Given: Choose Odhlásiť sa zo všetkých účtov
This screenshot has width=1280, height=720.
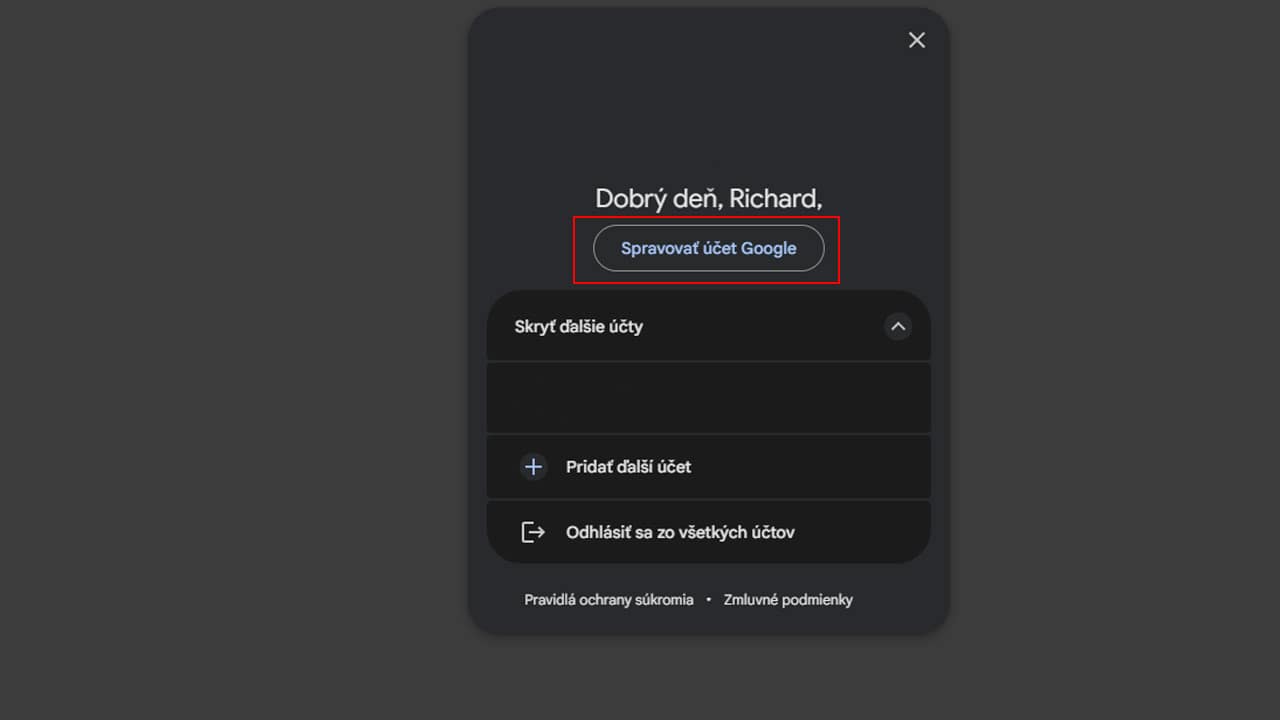Looking at the screenshot, I should click(x=708, y=532).
